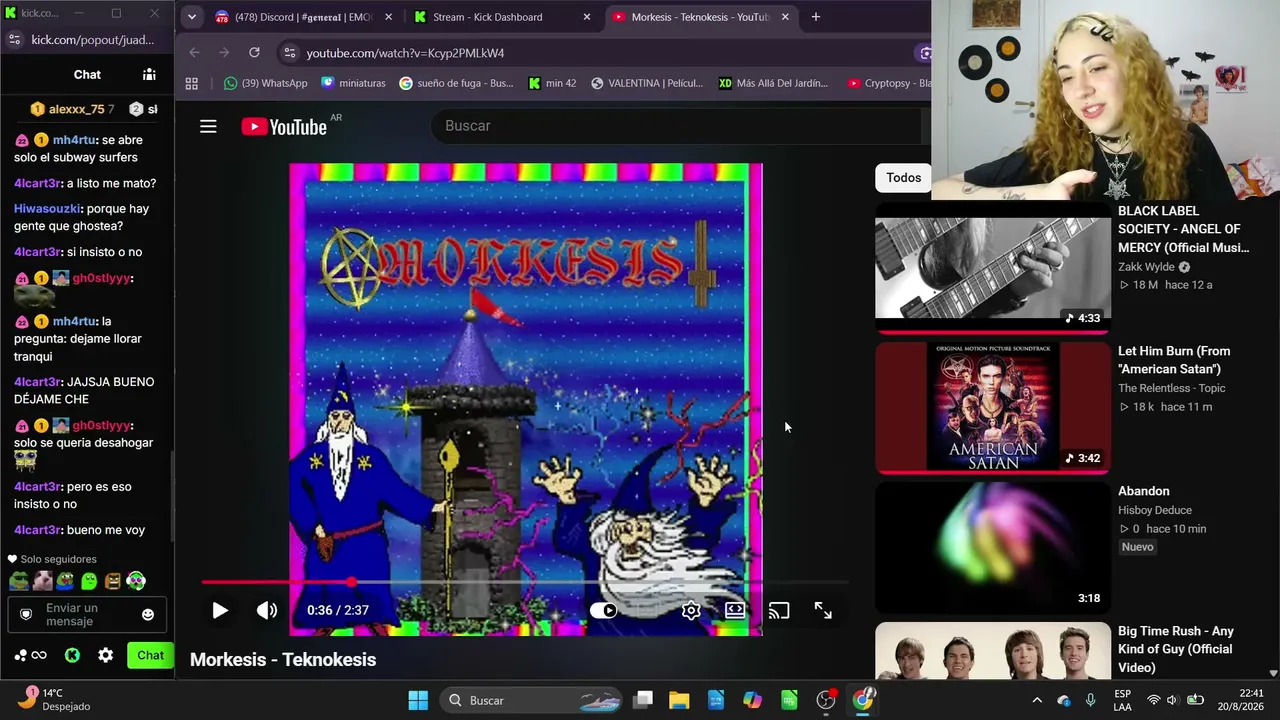The height and width of the screenshot is (720, 1280).
Task: Switch to theater mode in player
Action: pos(735,610)
